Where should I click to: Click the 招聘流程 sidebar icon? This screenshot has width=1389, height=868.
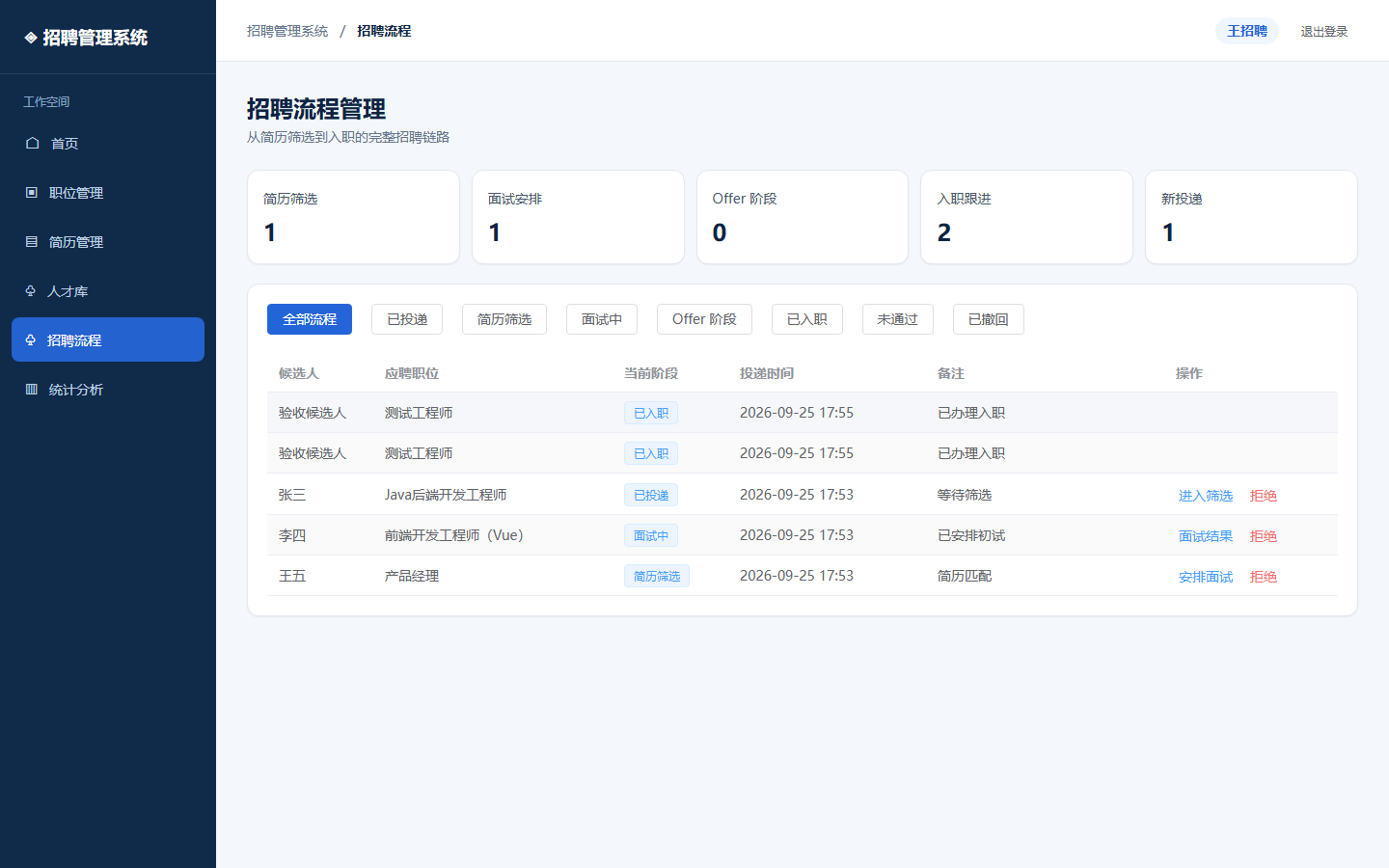coord(30,339)
